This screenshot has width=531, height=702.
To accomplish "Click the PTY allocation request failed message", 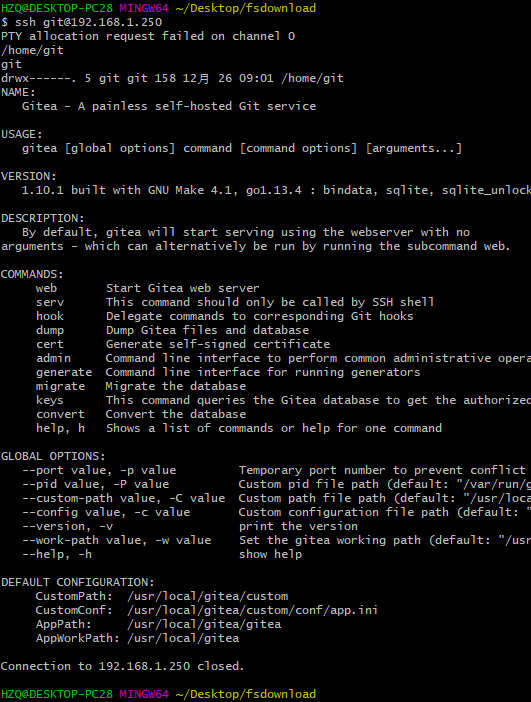I will tap(148, 36).
